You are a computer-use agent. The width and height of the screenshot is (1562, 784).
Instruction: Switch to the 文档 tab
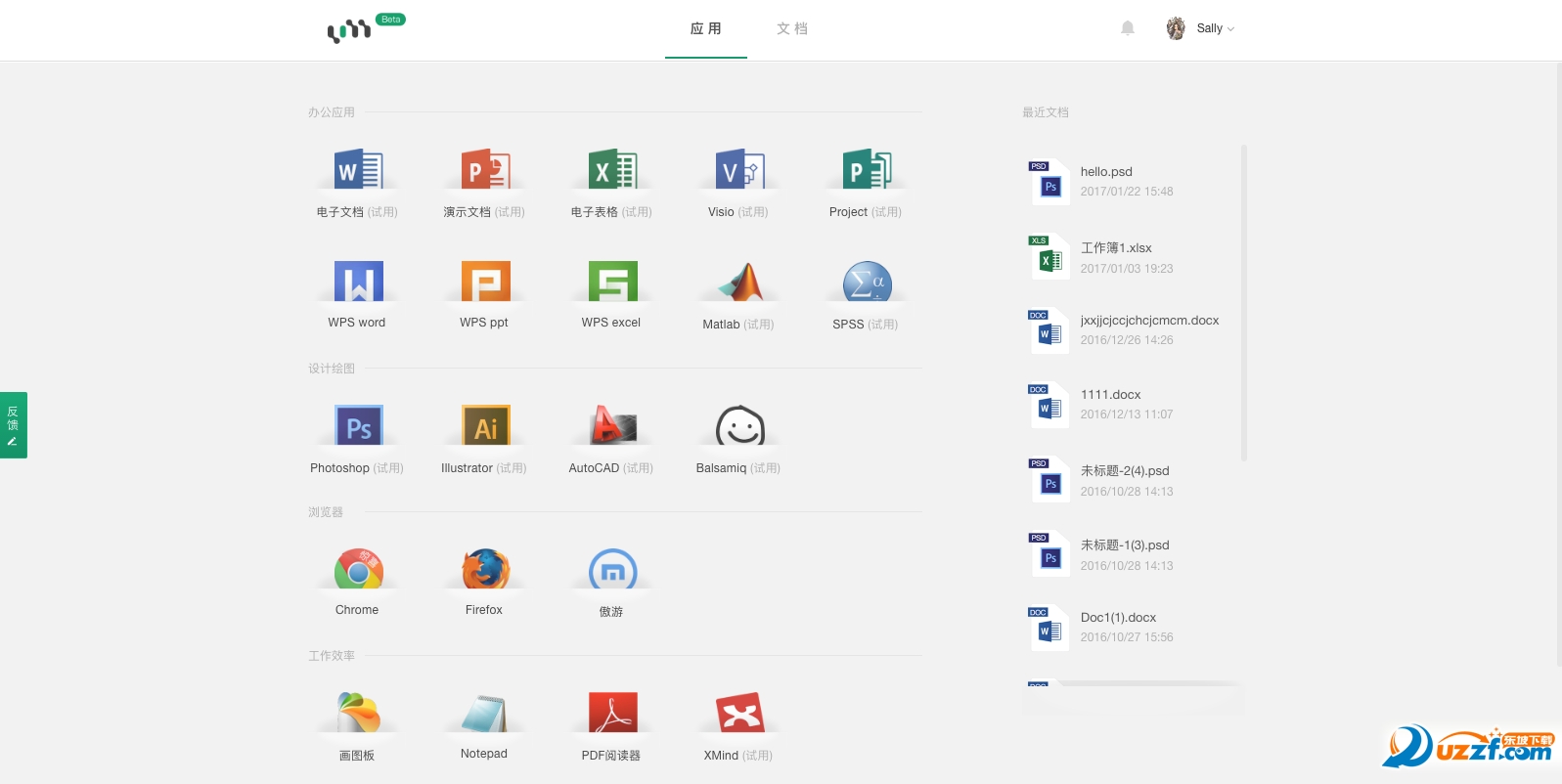click(792, 29)
